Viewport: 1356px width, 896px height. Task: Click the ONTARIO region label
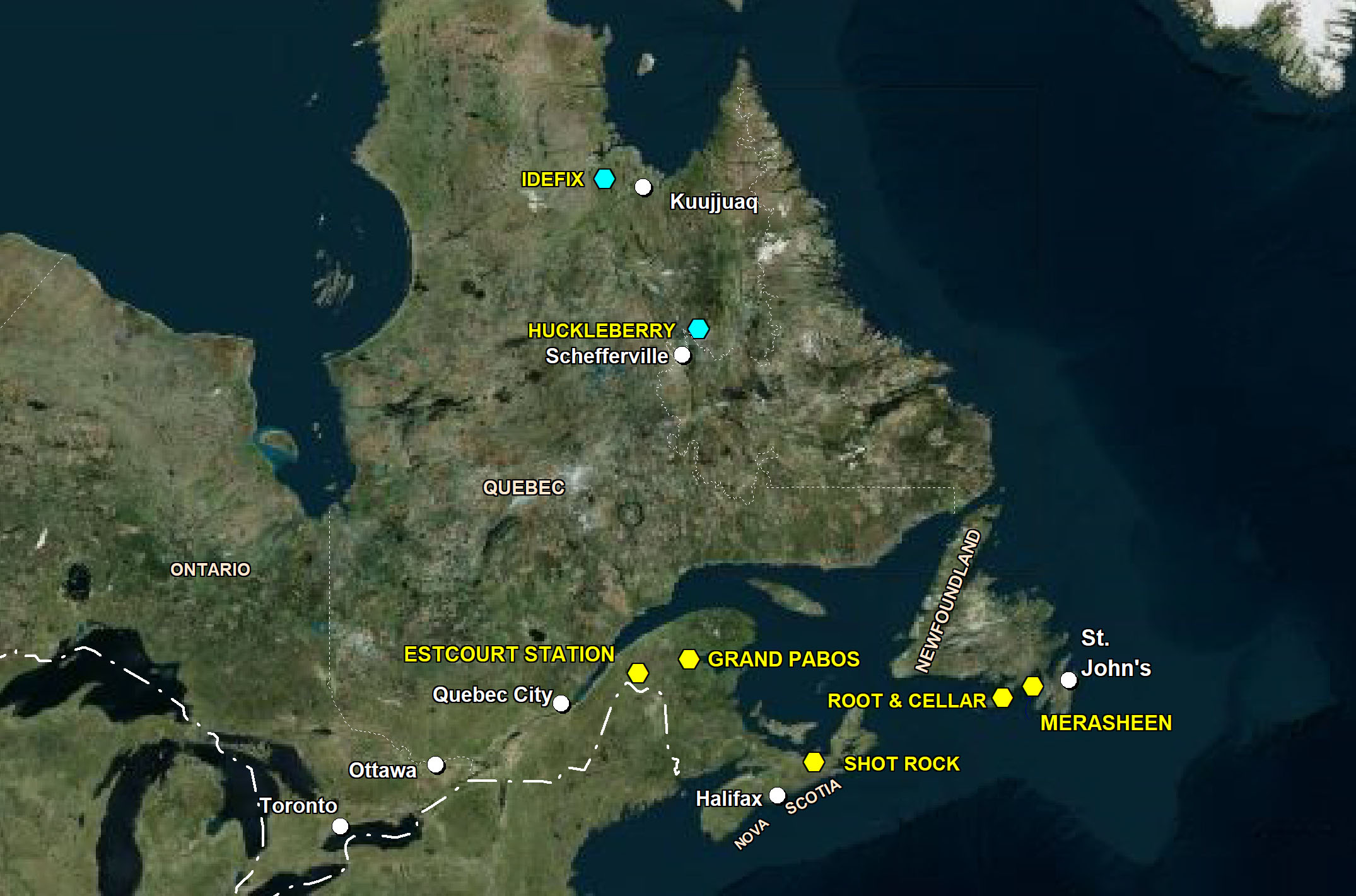(211, 569)
